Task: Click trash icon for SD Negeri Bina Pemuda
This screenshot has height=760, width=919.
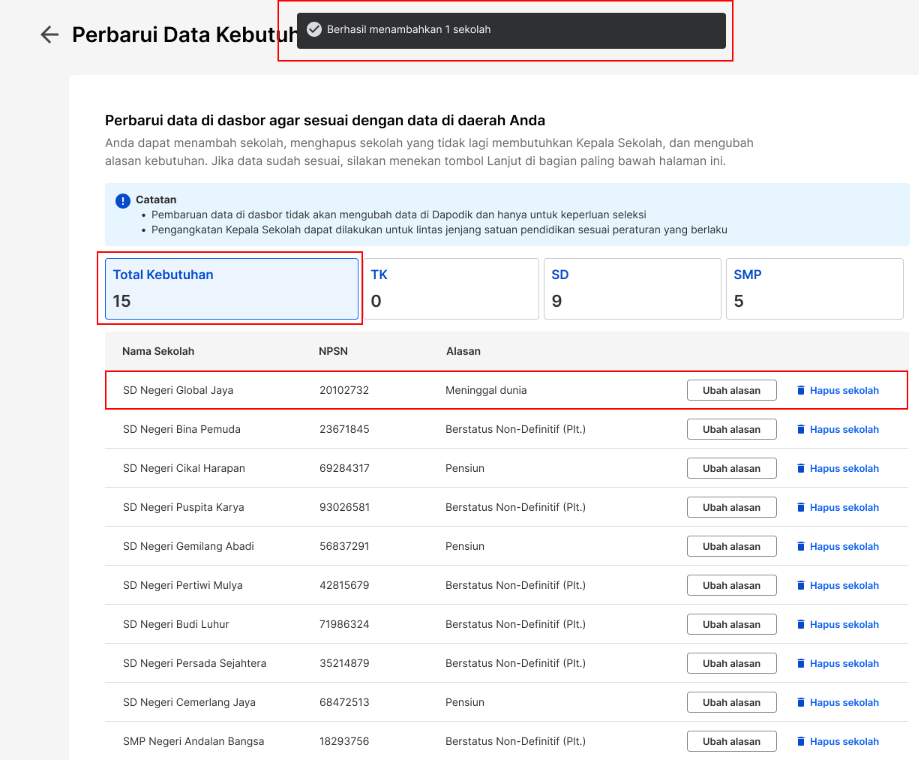Action: point(801,430)
